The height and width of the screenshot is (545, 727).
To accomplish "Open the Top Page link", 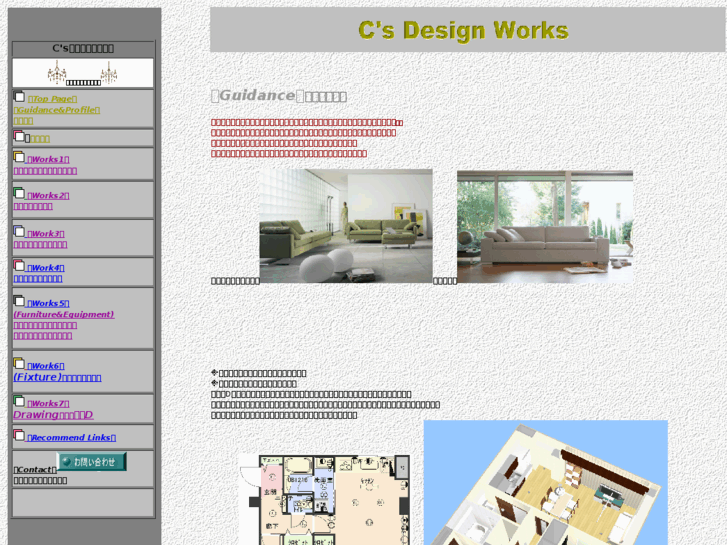I will (x=52, y=99).
